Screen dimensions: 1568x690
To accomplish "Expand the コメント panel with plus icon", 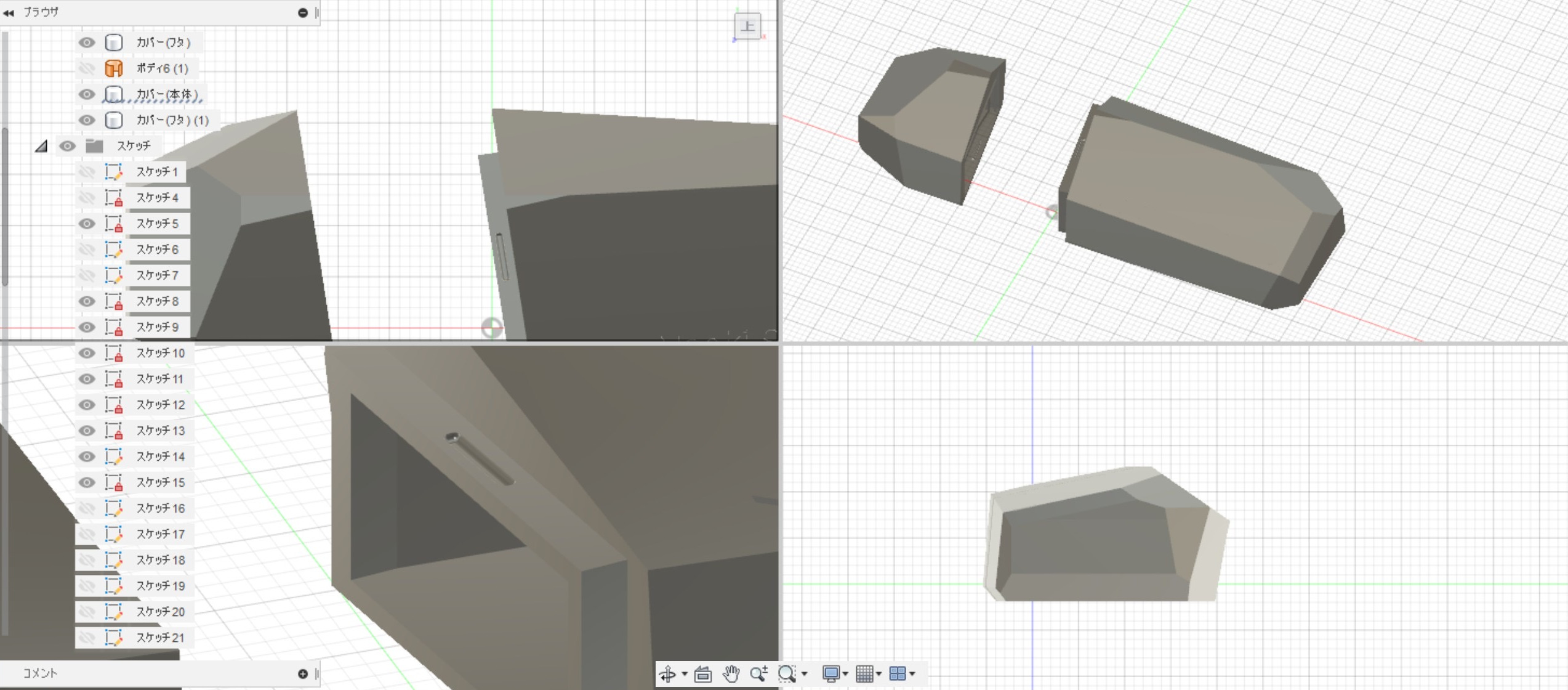I will (303, 674).
